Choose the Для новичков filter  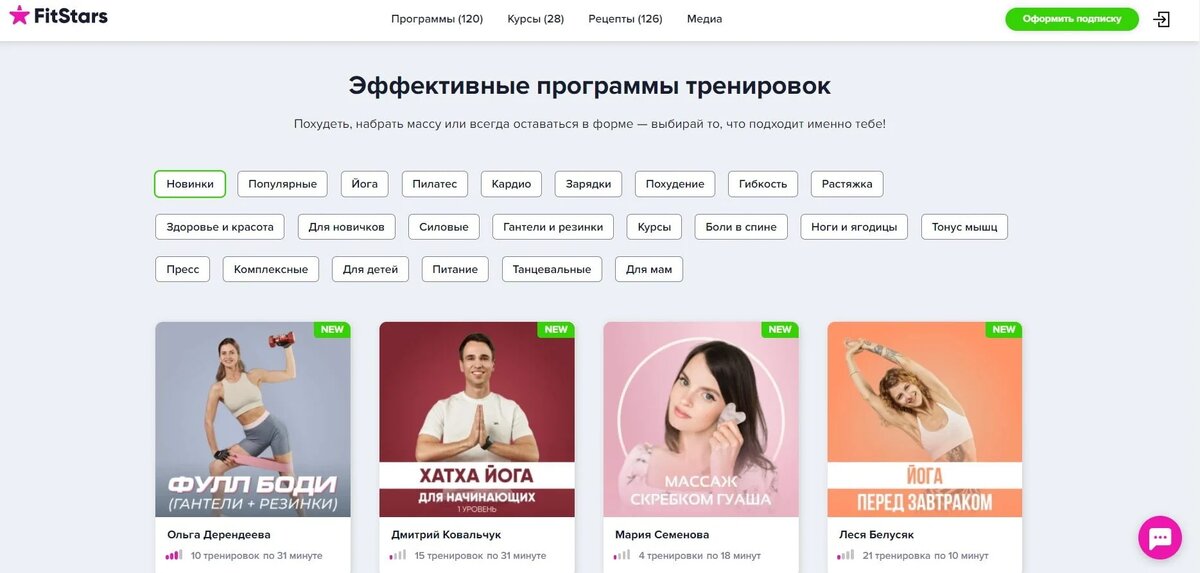point(347,227)
